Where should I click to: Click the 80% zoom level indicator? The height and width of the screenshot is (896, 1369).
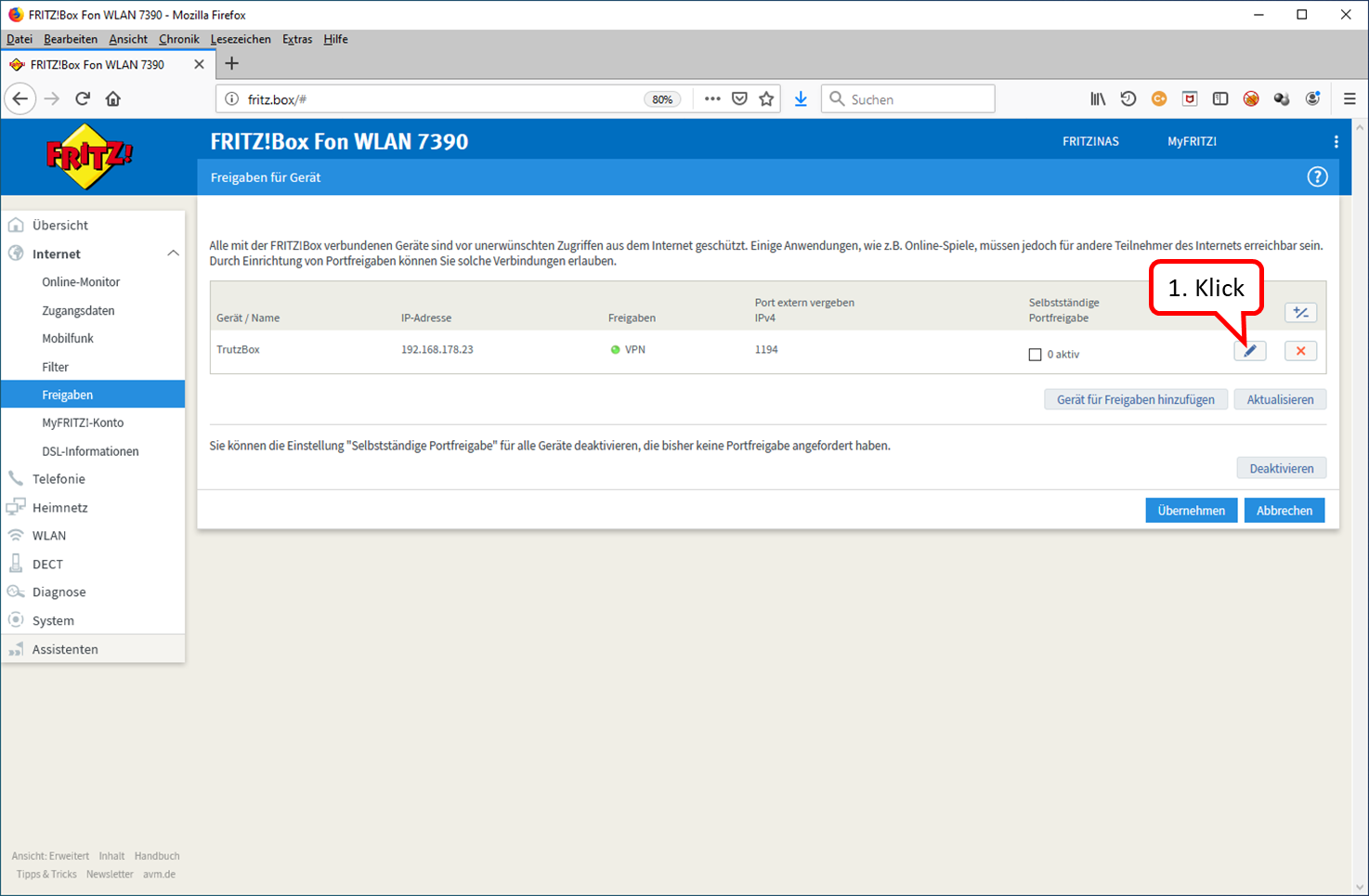coord(662,99)
